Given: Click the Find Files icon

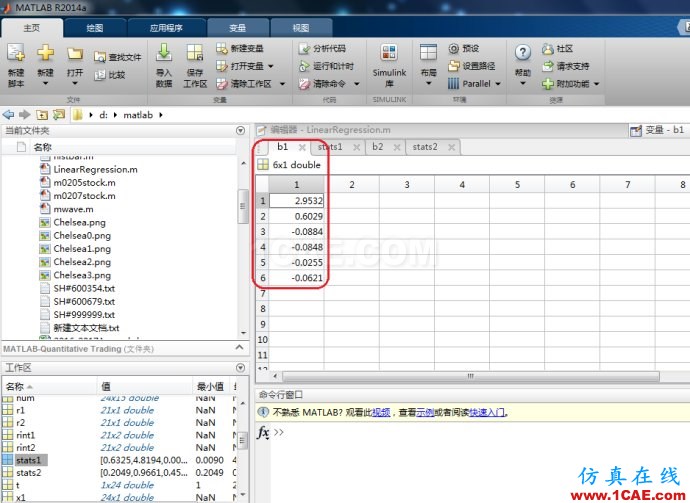Looking at the screenshot, I should [100, 57].
